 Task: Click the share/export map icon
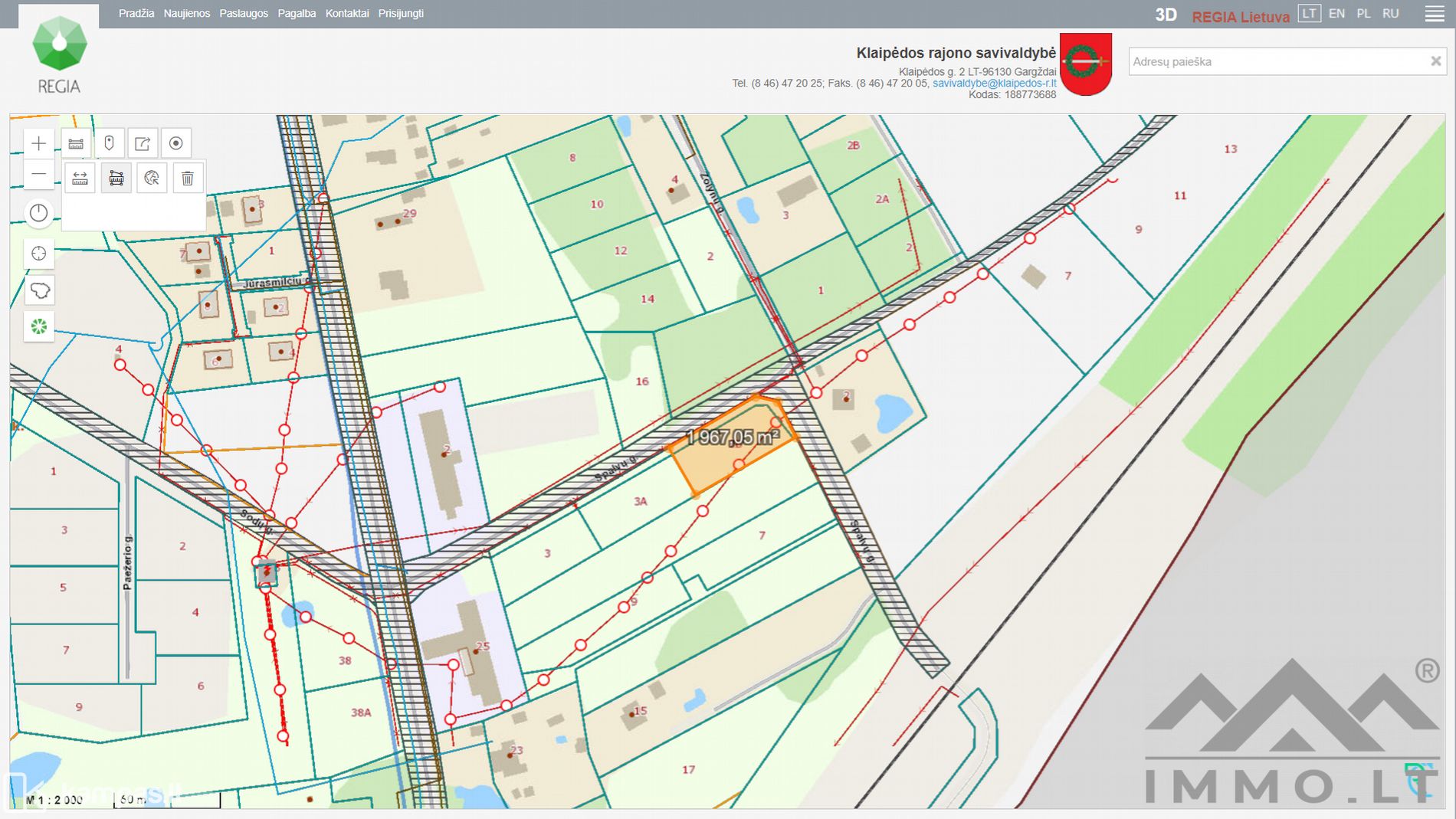pos(143,143)
